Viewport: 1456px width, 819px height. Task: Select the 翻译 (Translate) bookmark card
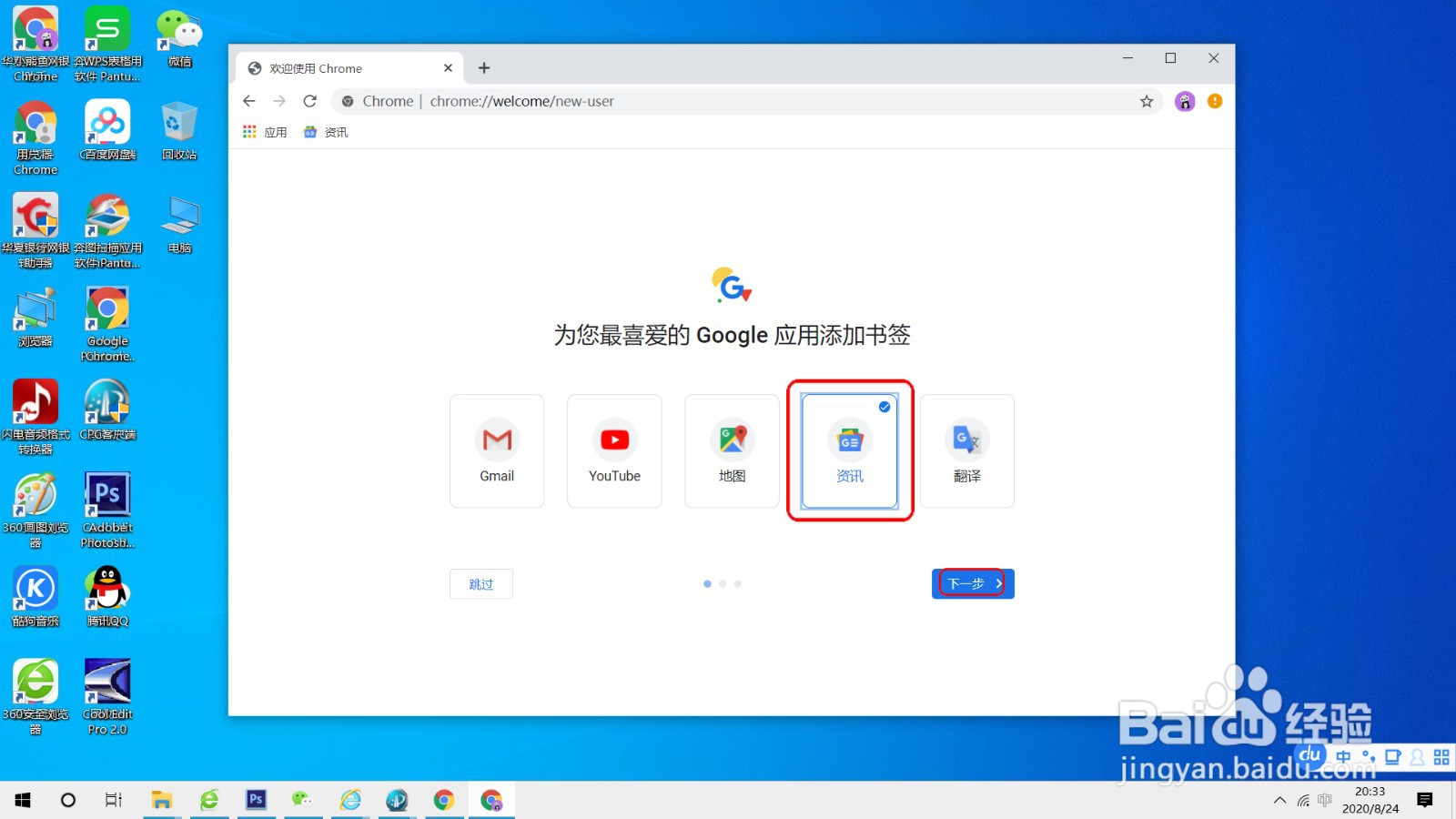966,450
